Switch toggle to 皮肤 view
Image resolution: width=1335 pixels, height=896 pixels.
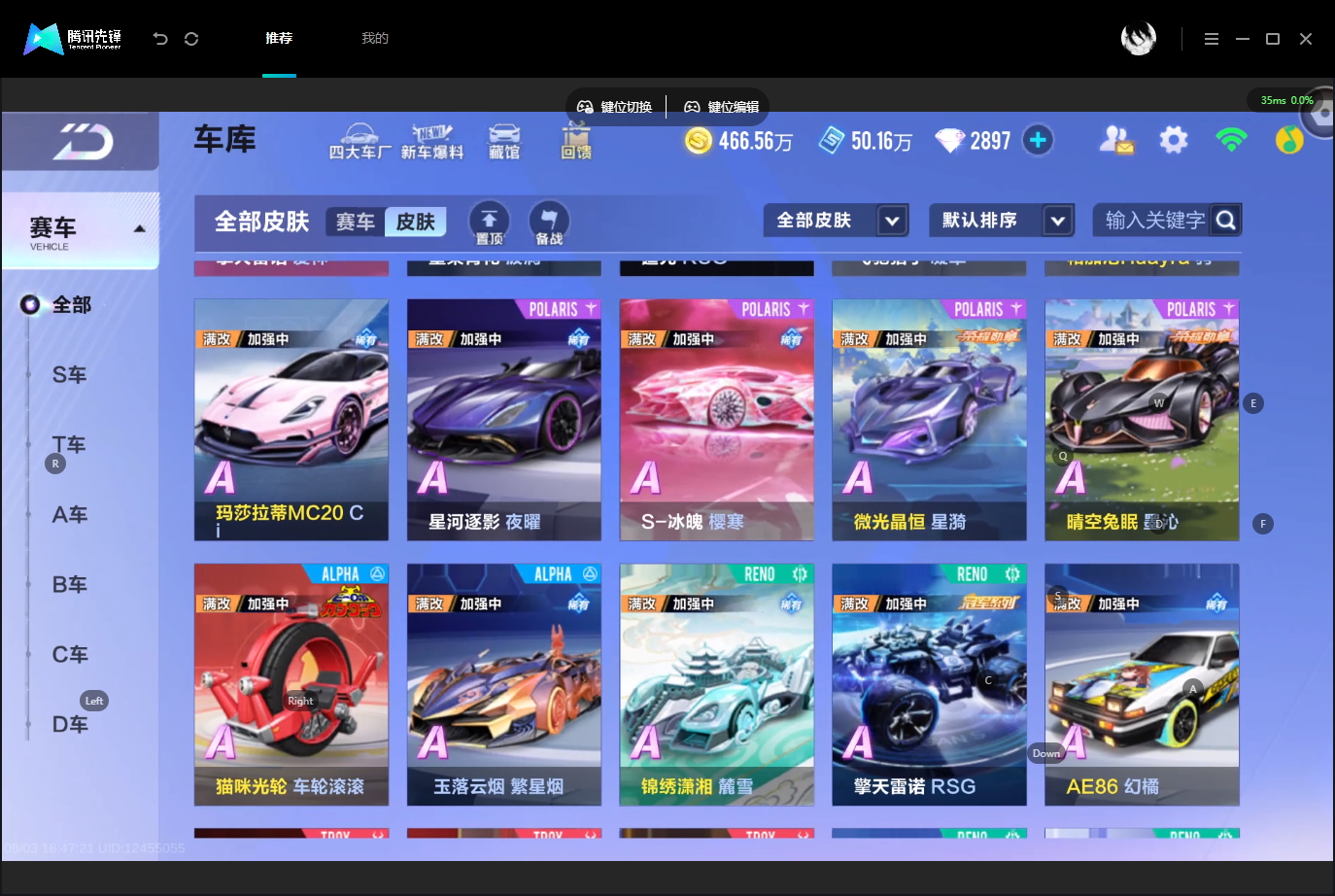coord(416,222)
